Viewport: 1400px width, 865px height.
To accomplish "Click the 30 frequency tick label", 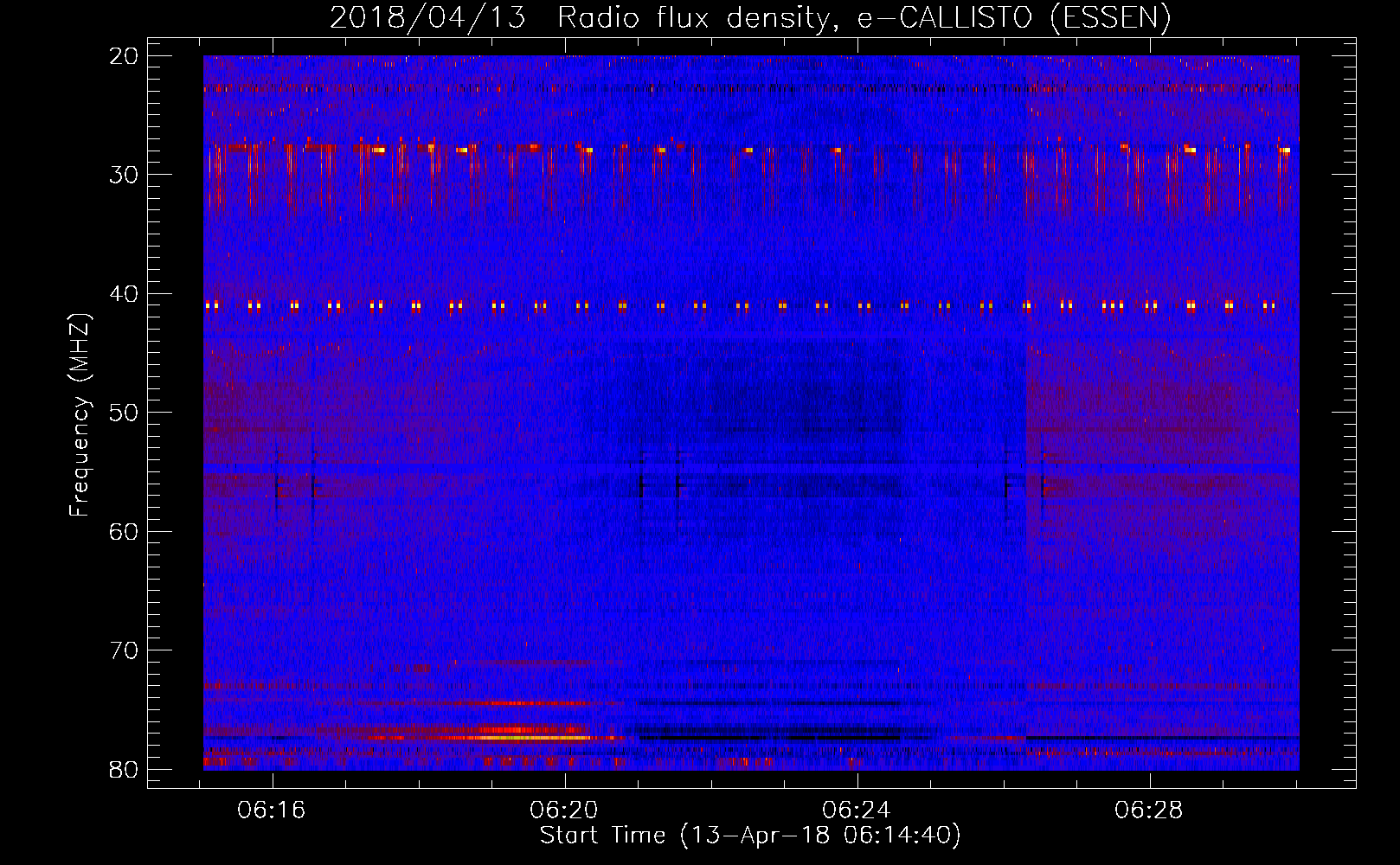I will [x=125, y=175].
